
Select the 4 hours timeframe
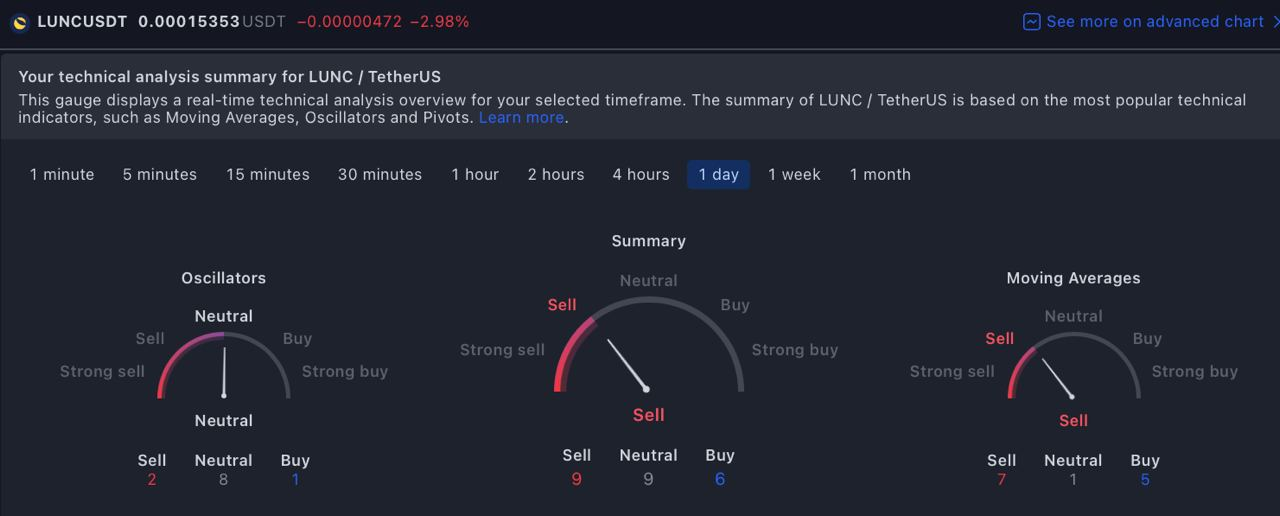pyautogui.click(x=641, y=175)
